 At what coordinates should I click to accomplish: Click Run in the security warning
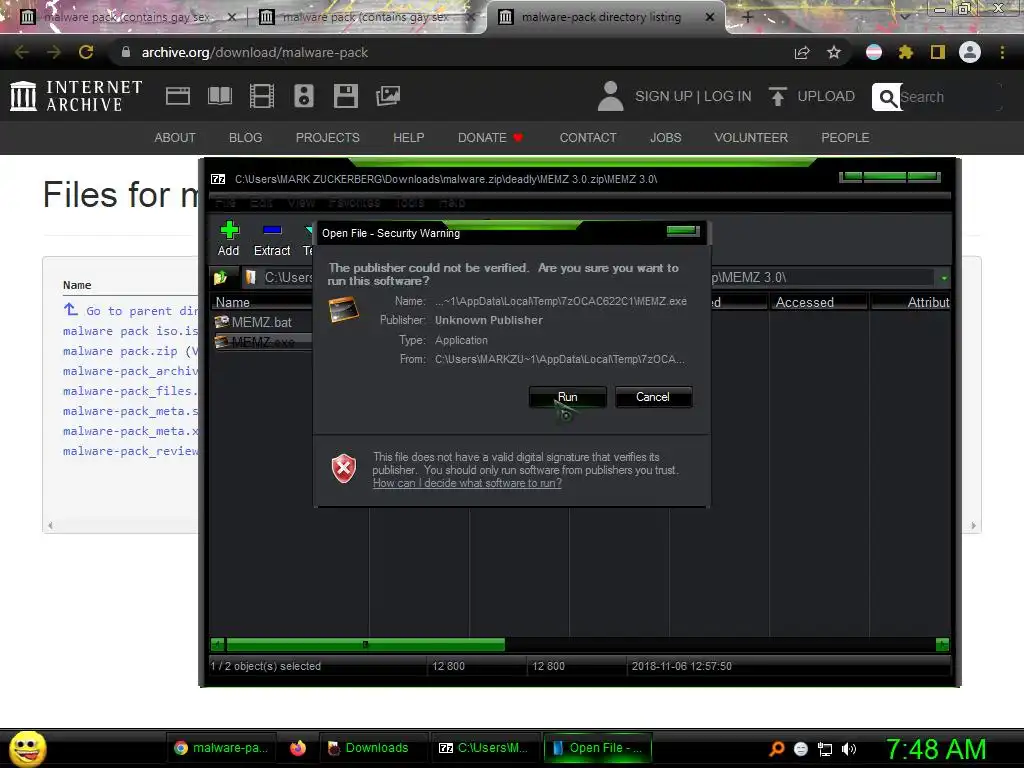[x=568, y=397]
